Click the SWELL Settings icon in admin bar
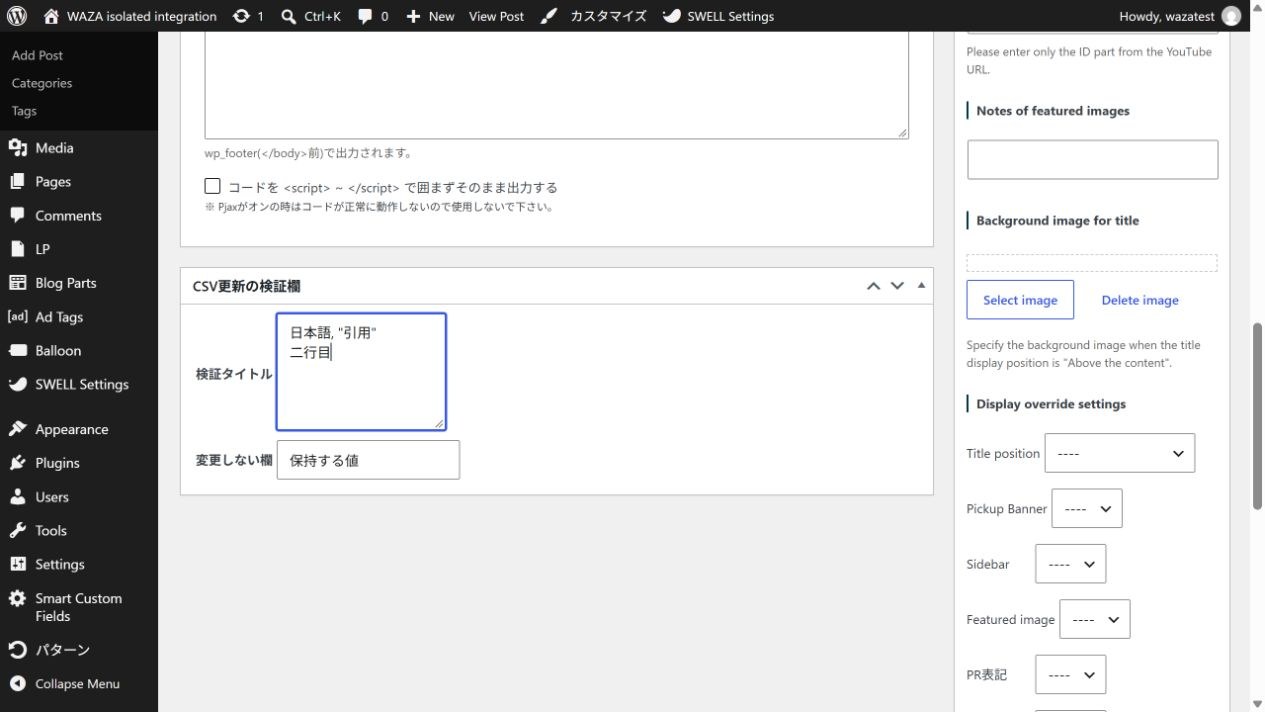 point(672,16)
